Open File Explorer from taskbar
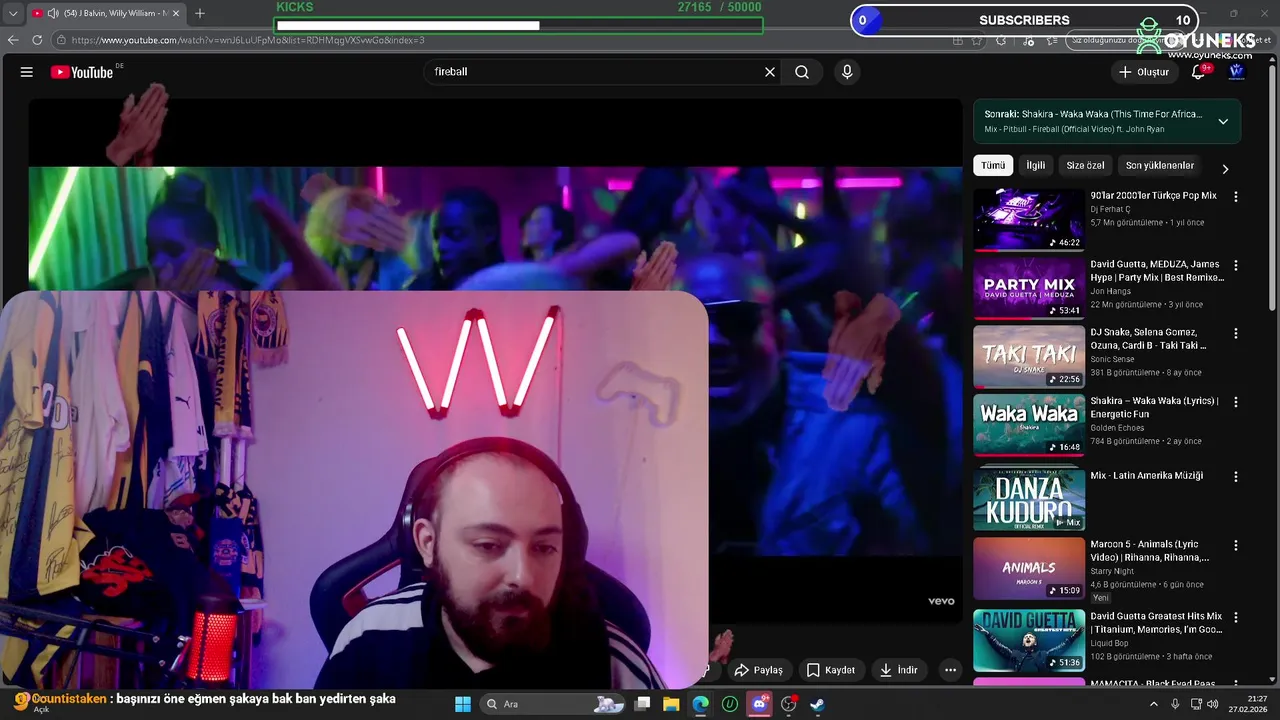This screenshot has width=1280, height=720. point(671,704)
